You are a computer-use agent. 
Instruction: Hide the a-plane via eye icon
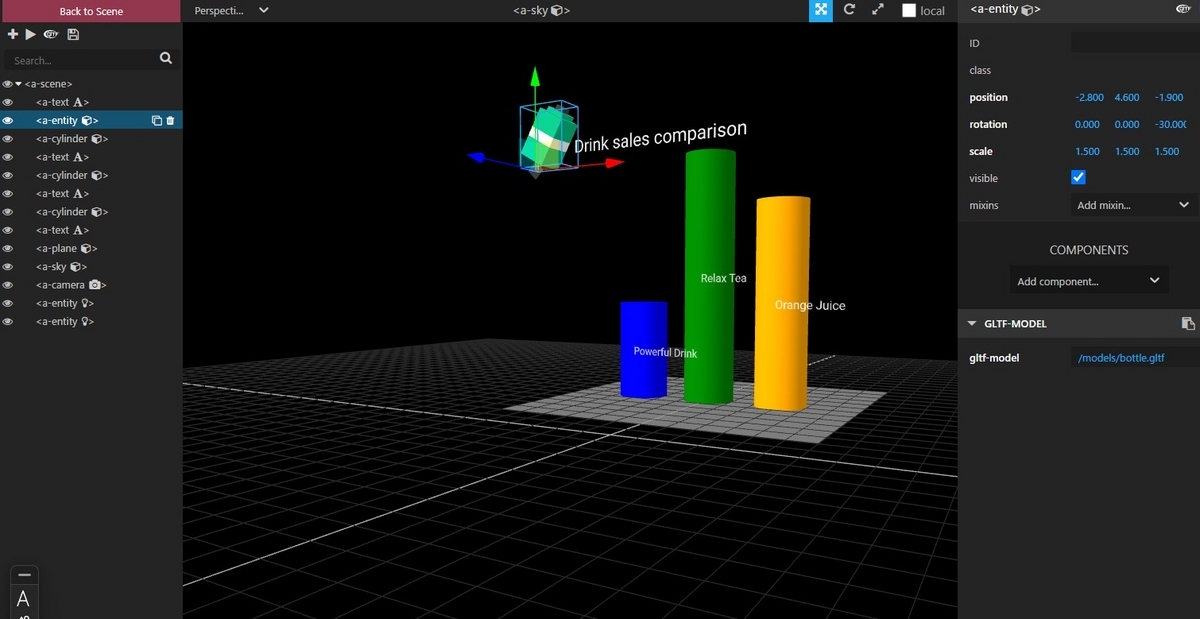click(8, 248)
